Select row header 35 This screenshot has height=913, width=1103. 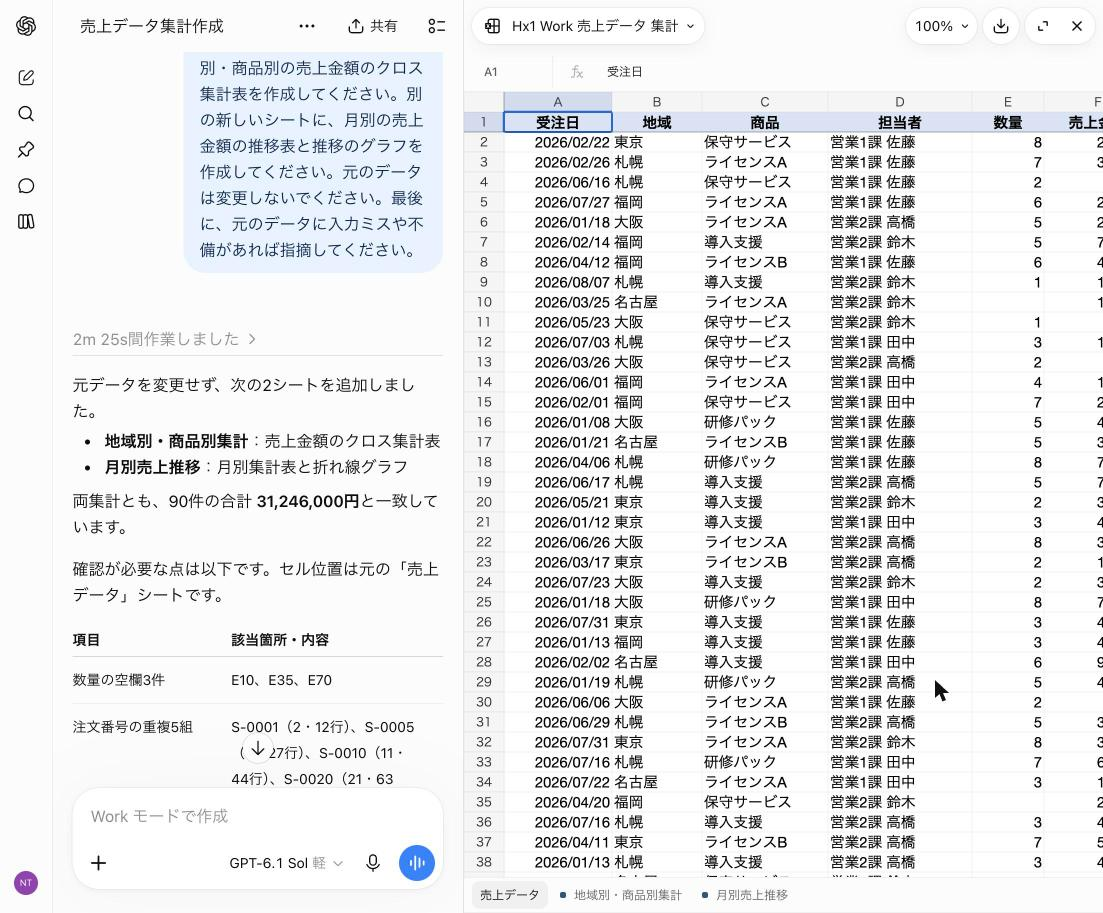pyautogui.click(x=484, y=802)
